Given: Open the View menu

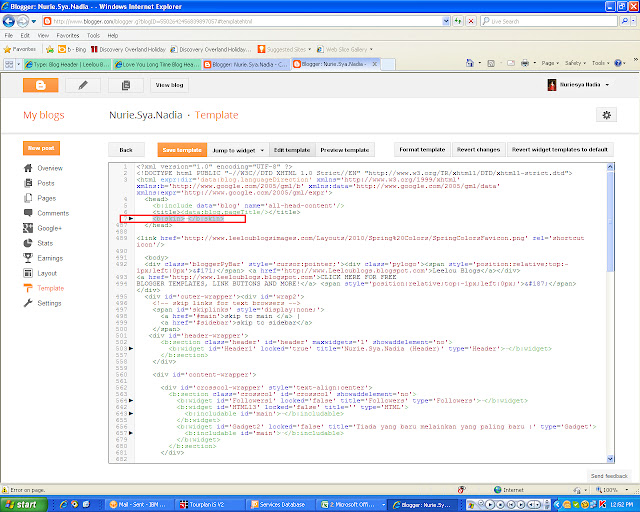Looking at the screenshot, I should click(x=43, y=36).
